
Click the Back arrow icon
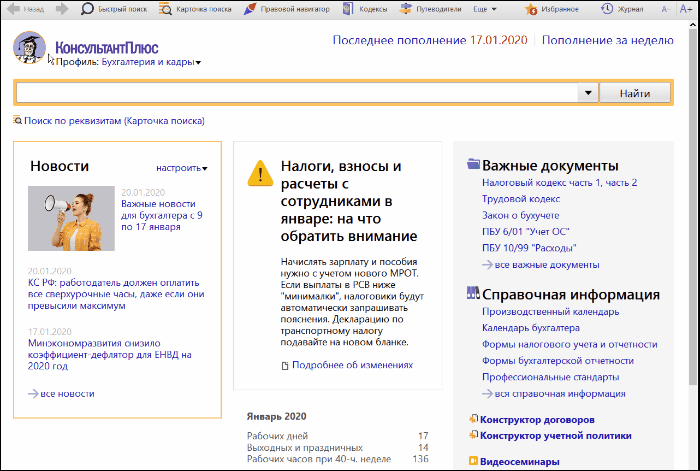click(13, 9)
